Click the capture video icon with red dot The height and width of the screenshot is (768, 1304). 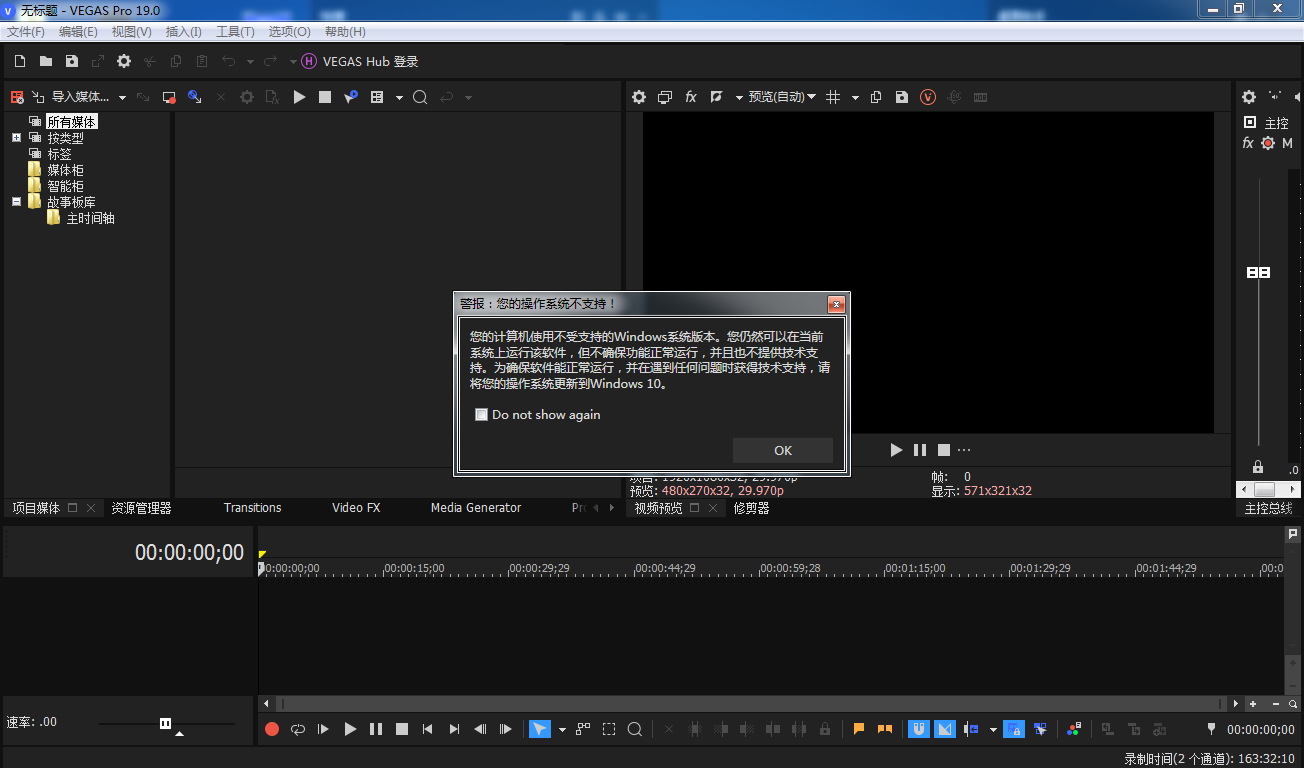point(169,97)
